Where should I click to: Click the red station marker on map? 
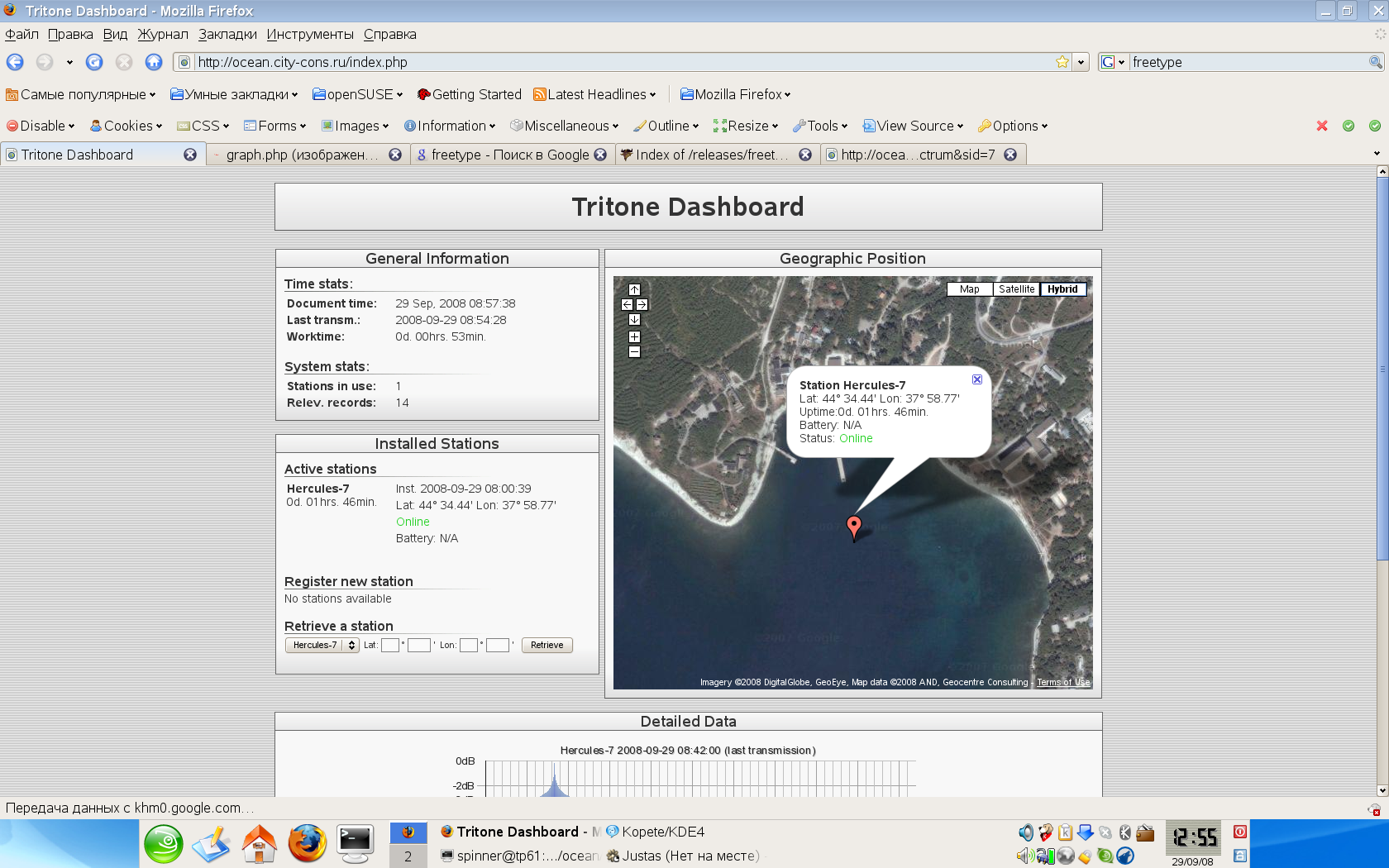pyautogui.click(x=854, y=525)
